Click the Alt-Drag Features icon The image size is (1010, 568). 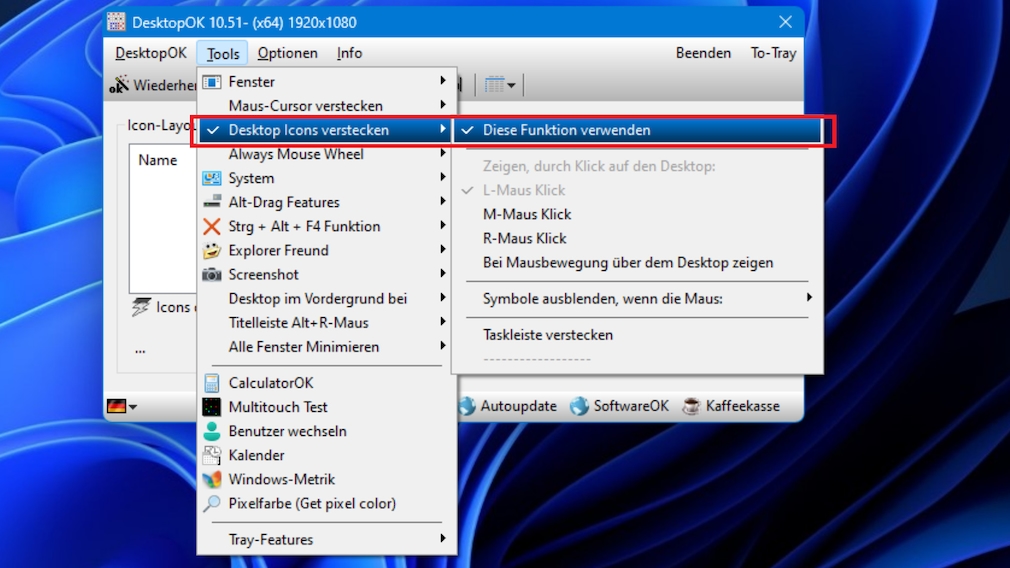[x=211, y=202]
